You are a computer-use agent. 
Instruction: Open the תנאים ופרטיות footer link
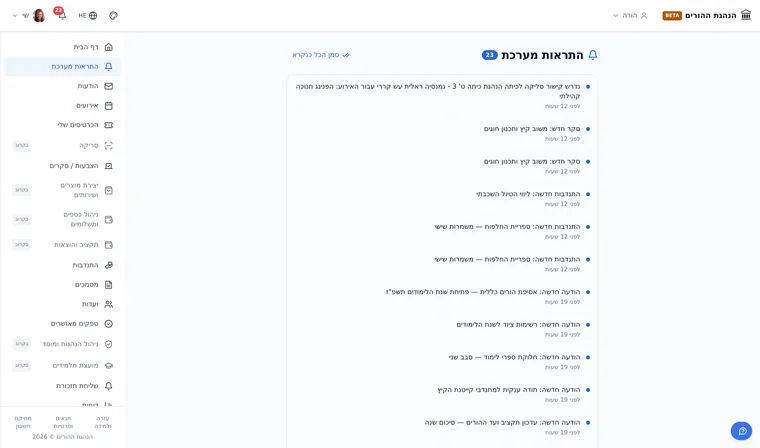tap(63, 422)
